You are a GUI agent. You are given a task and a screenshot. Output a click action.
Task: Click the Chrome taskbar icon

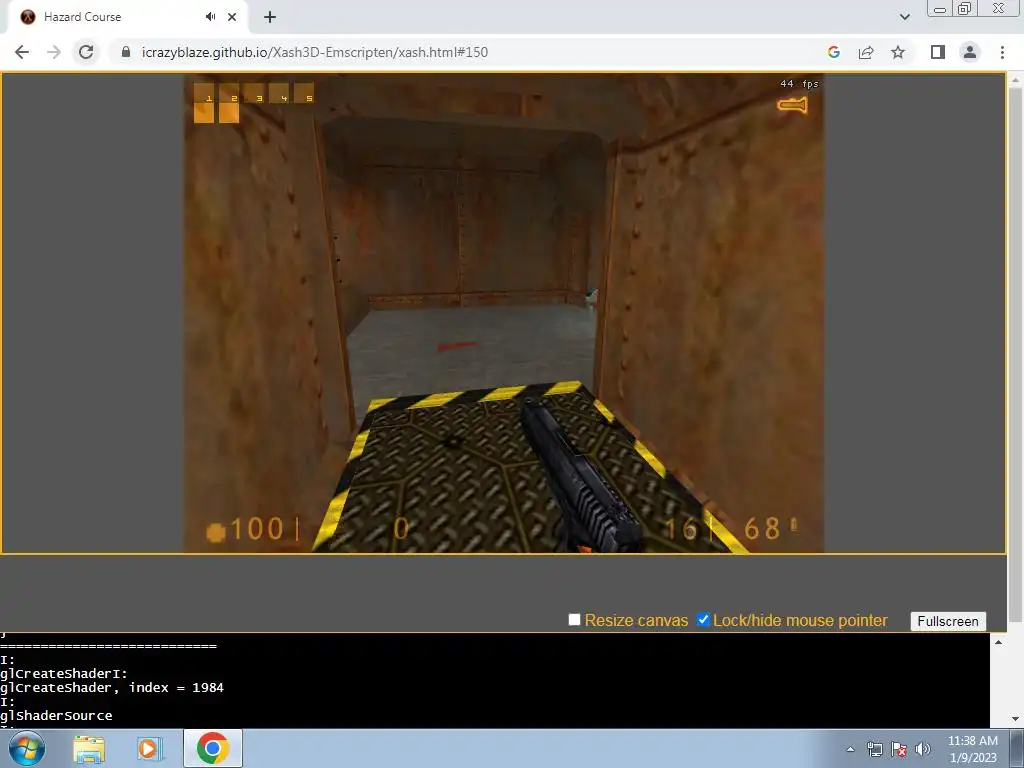click(212, 748)
